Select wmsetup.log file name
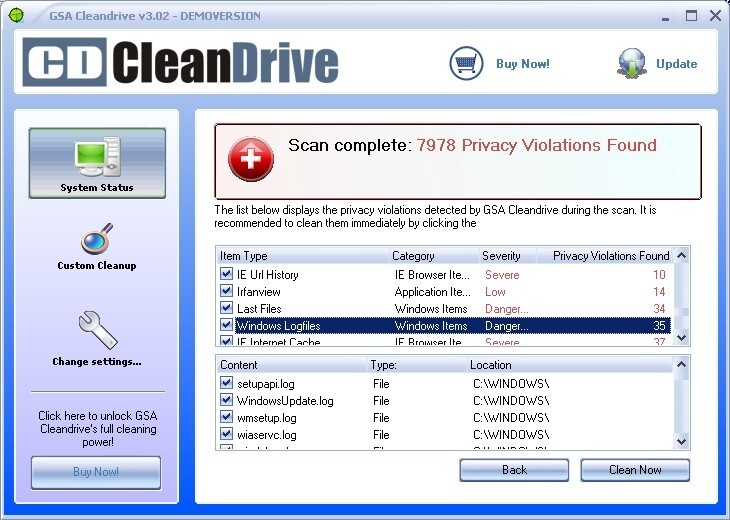Viewport: 730px width, 520px height. (267, 418)
